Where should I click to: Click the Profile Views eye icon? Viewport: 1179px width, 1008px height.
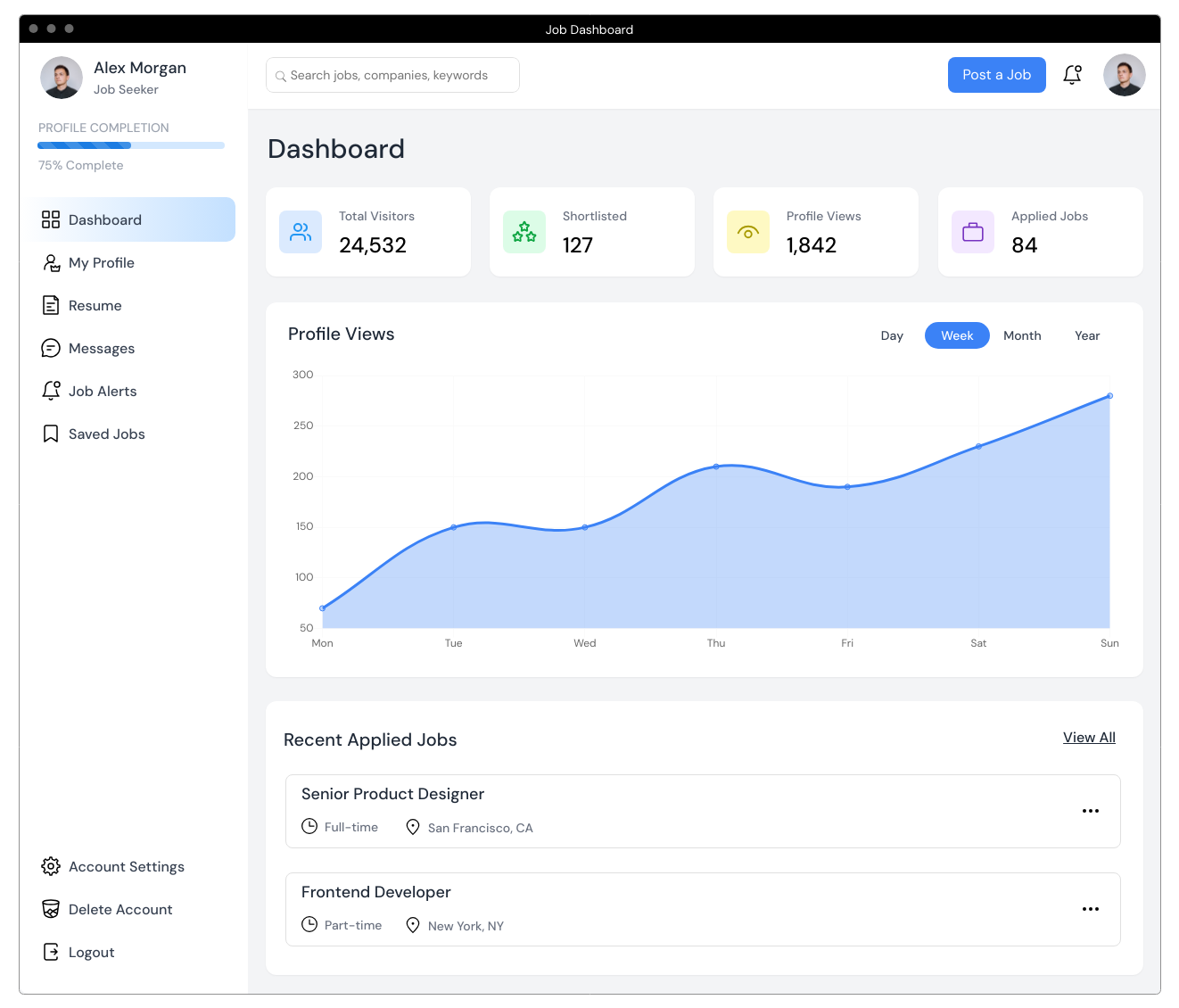pyautogui.click(x=748, y=232)
